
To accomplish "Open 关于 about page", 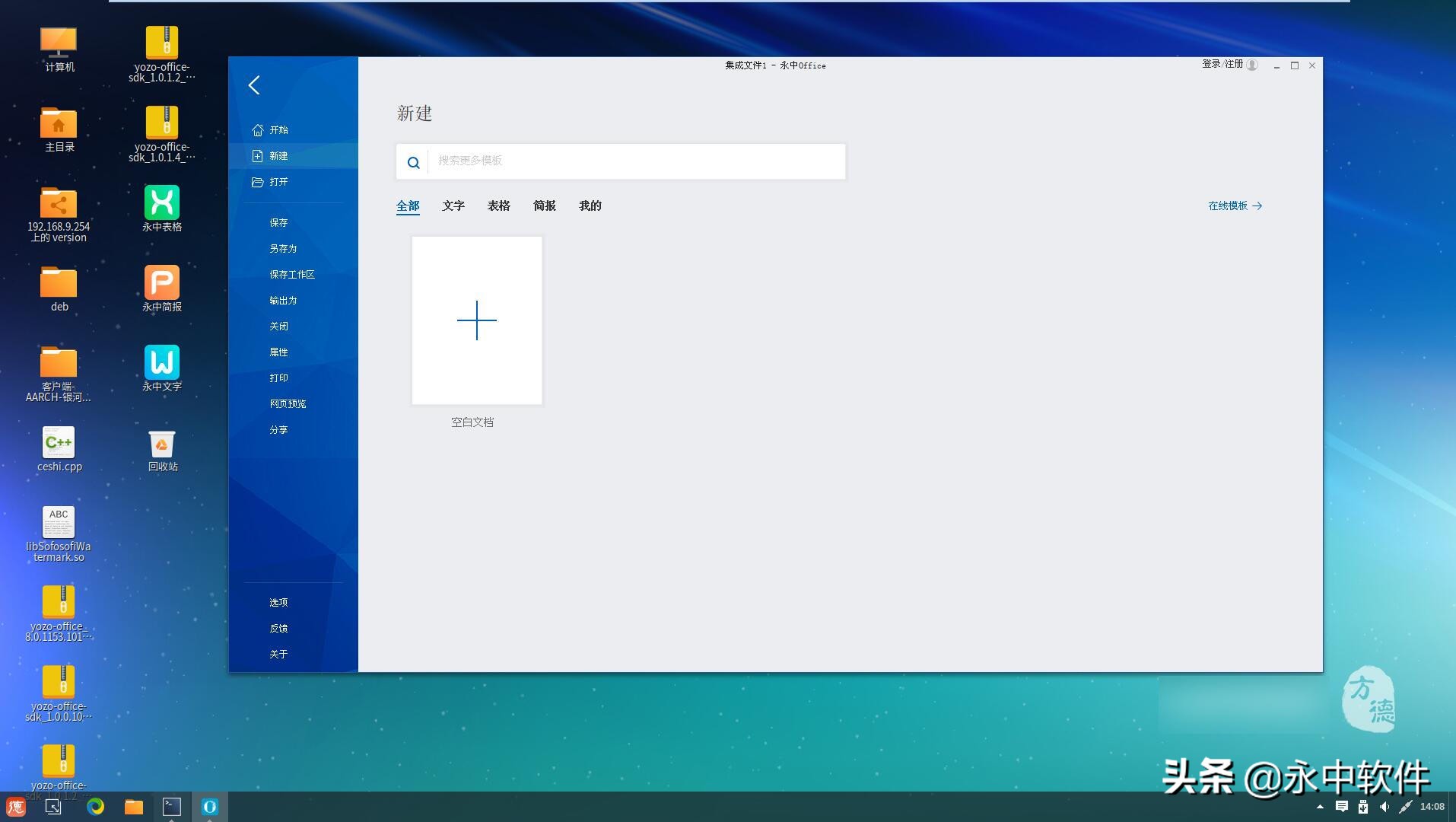I will tap(278, 655).
